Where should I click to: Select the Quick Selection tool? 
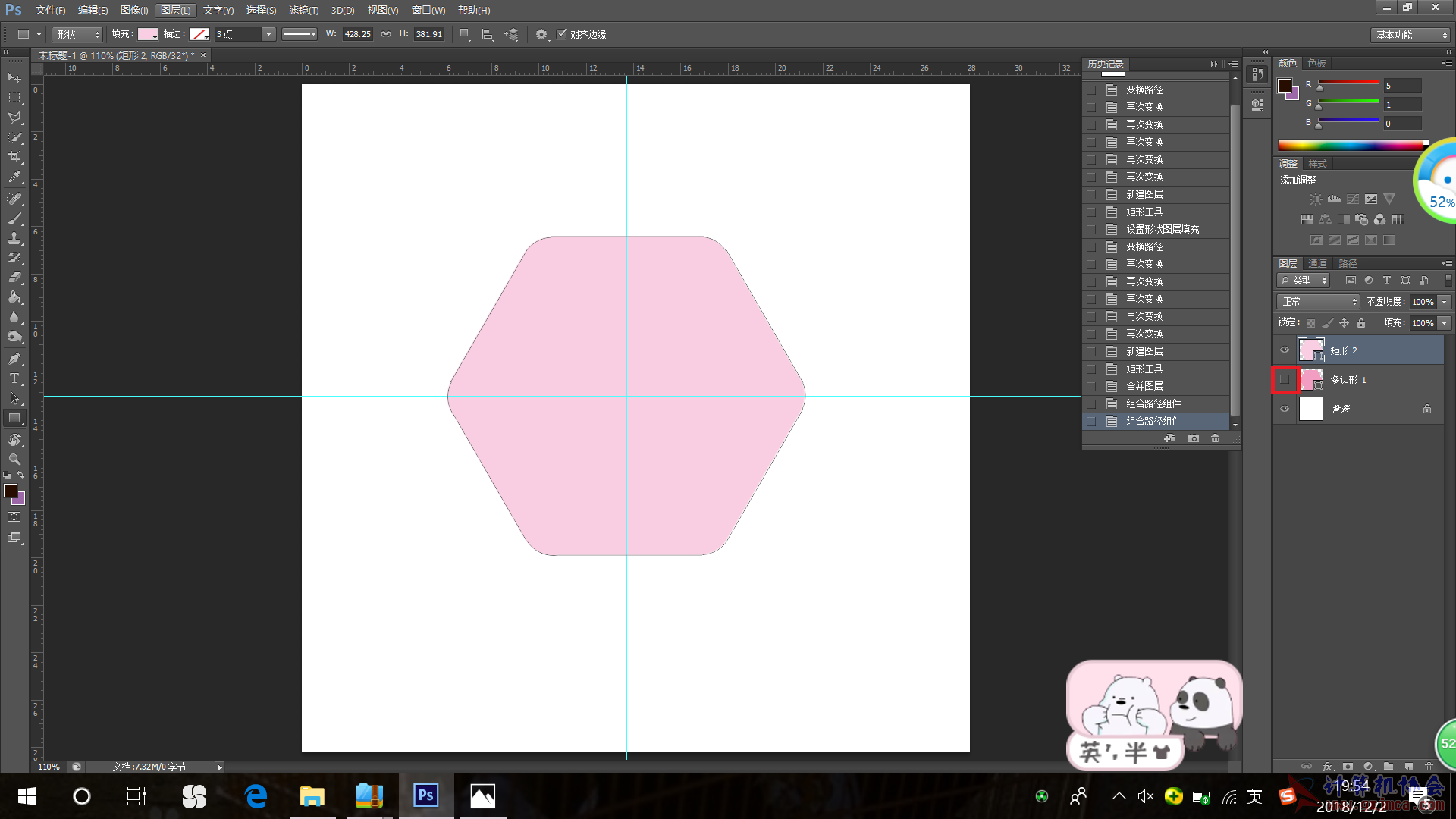point(14,137)
